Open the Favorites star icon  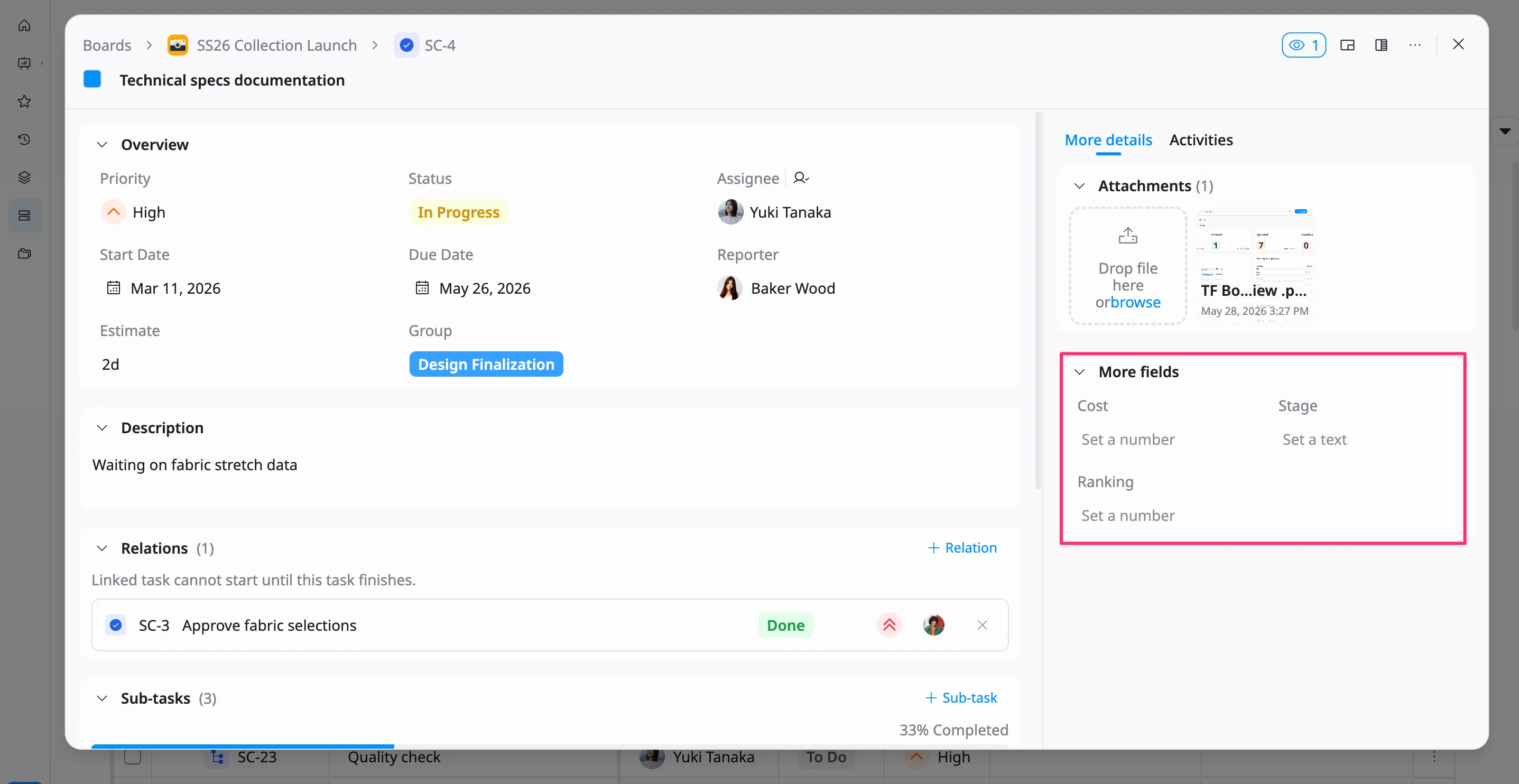[24, 101]
